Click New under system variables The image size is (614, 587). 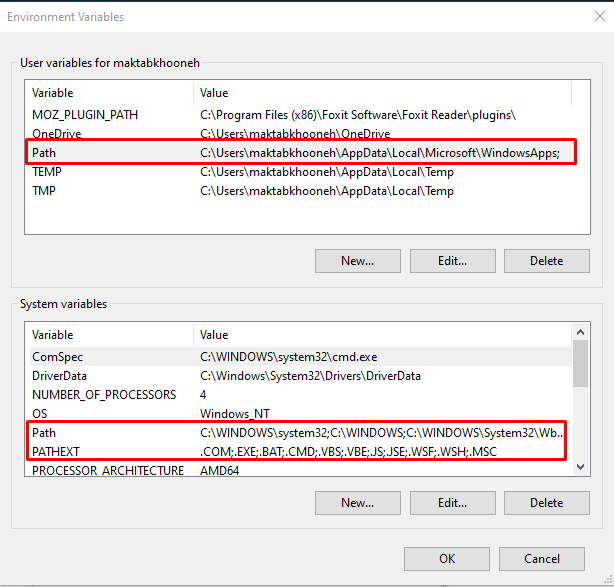(357, 502)
